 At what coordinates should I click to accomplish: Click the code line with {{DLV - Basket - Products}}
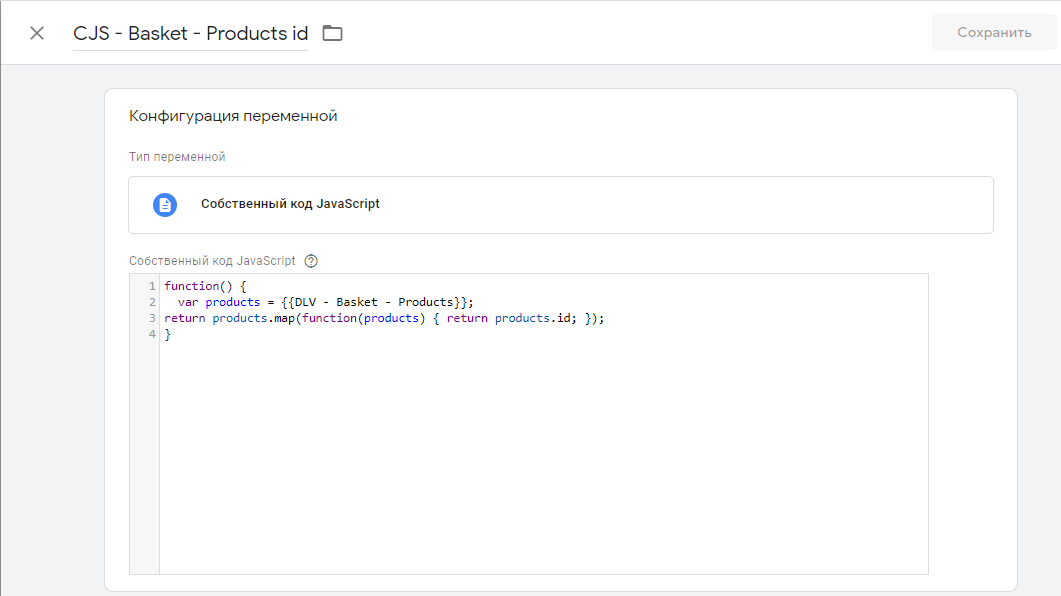click(325, 302)
